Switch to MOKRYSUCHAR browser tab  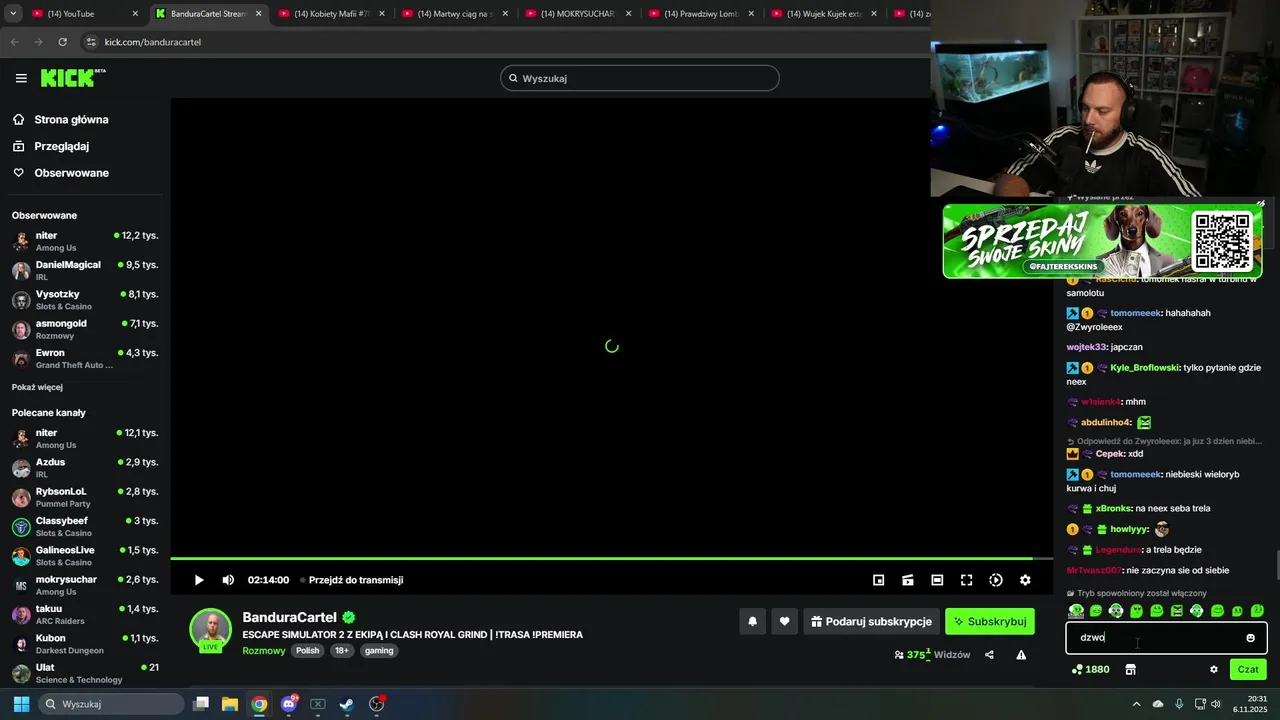(578, 14)
